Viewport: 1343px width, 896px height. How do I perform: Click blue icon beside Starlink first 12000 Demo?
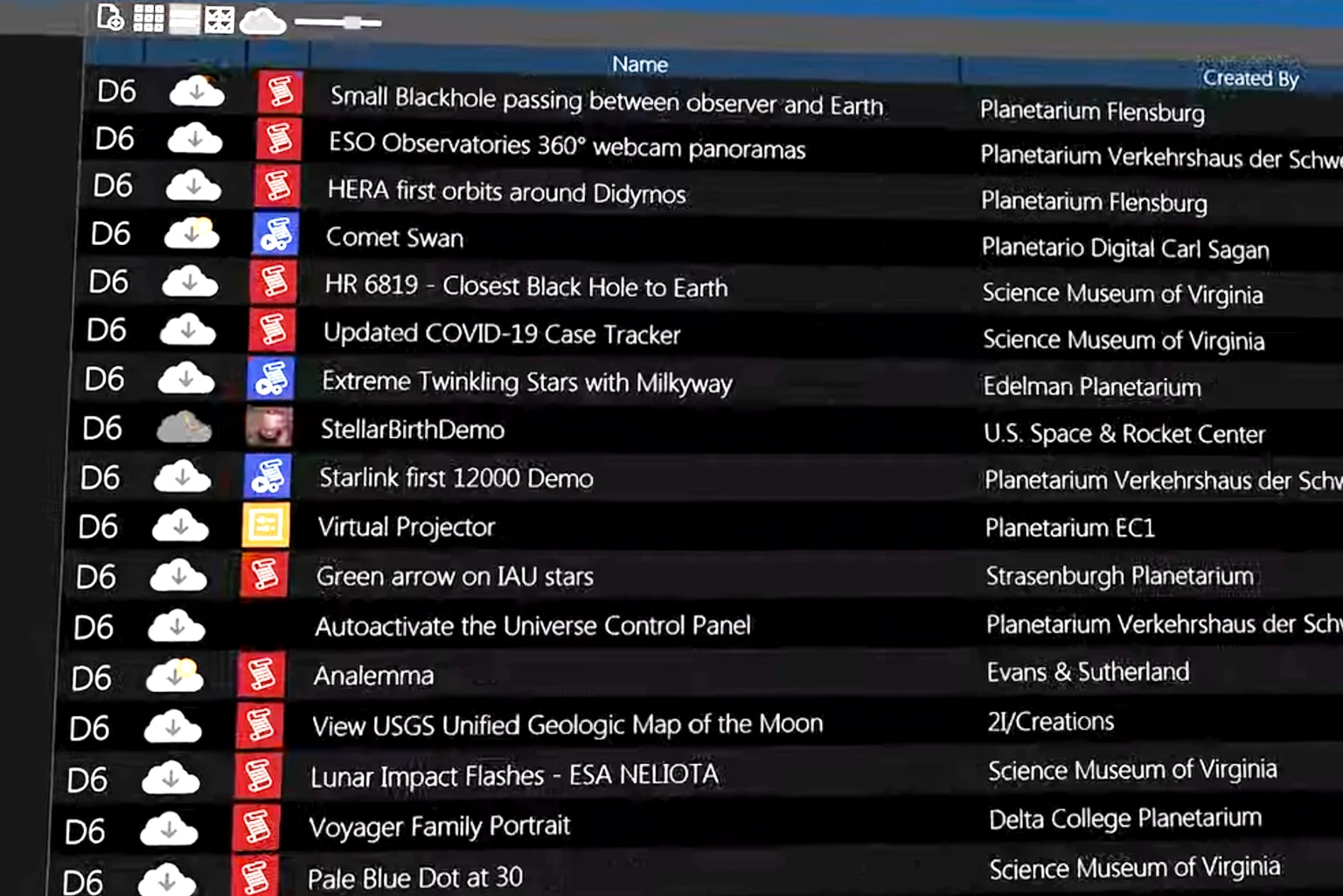click(x=268, y=476)
